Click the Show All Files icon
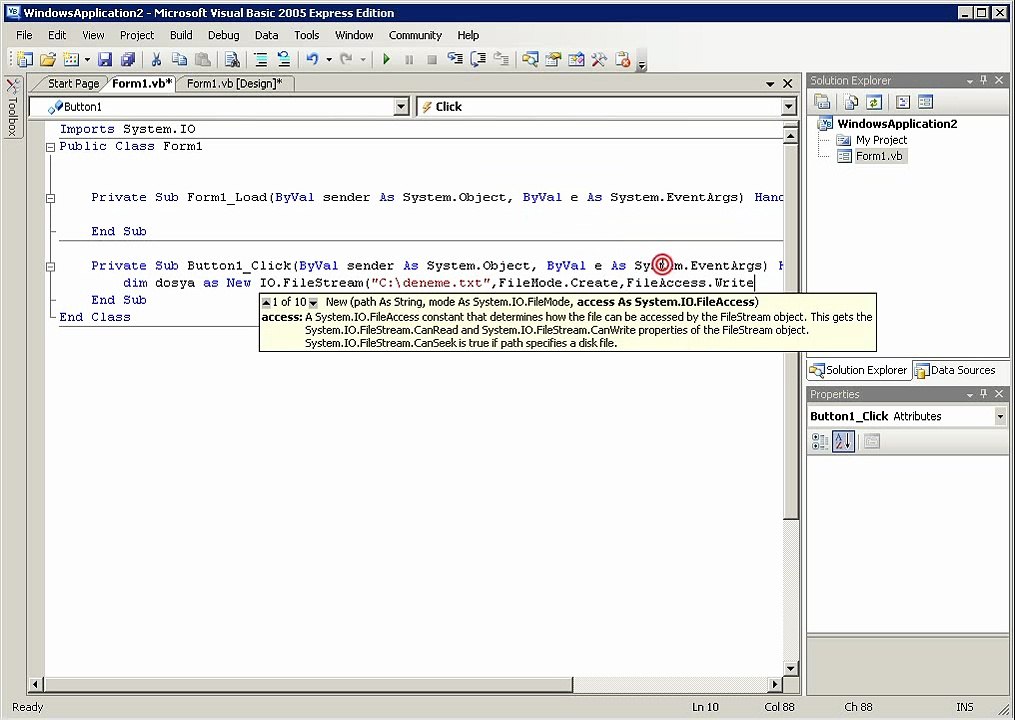The width and height of the screenshot is (1015, 720). click(851, 102)
